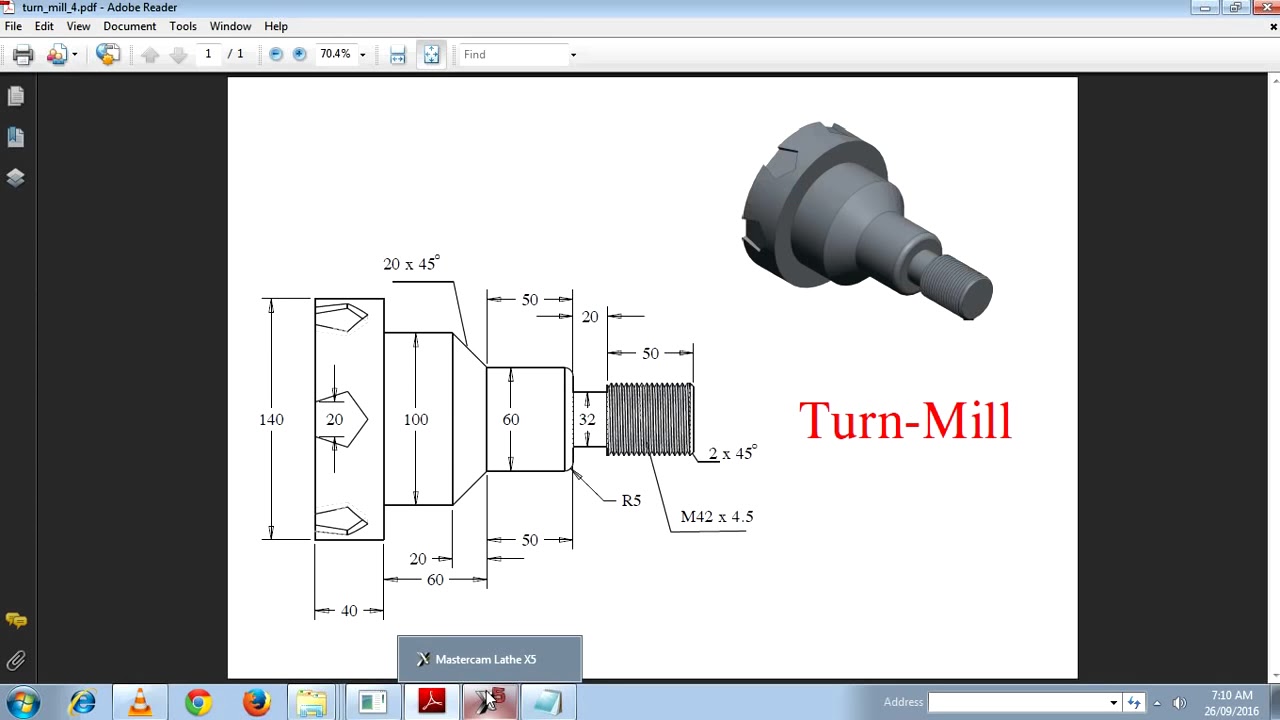Image resolution: width=1280 pixels, height=720 pixels.
Task: Click the page number field
Action: (208, 54)
